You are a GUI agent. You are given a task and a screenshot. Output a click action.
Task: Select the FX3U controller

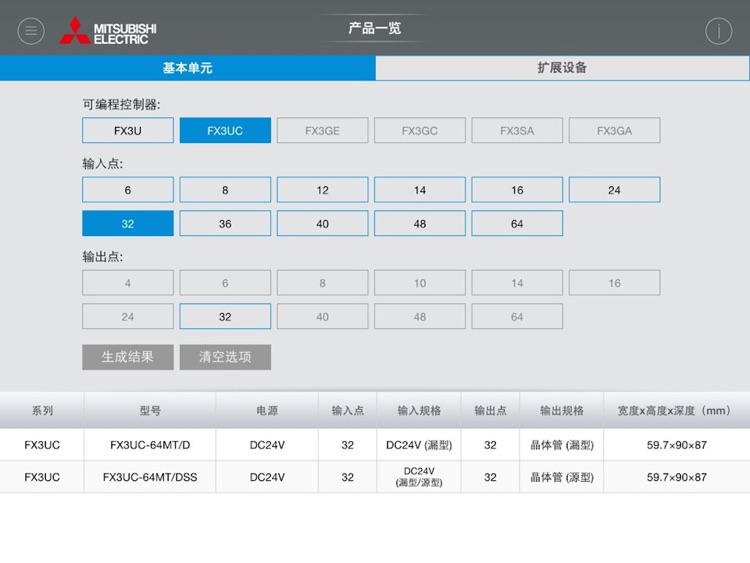click(128, 130)
